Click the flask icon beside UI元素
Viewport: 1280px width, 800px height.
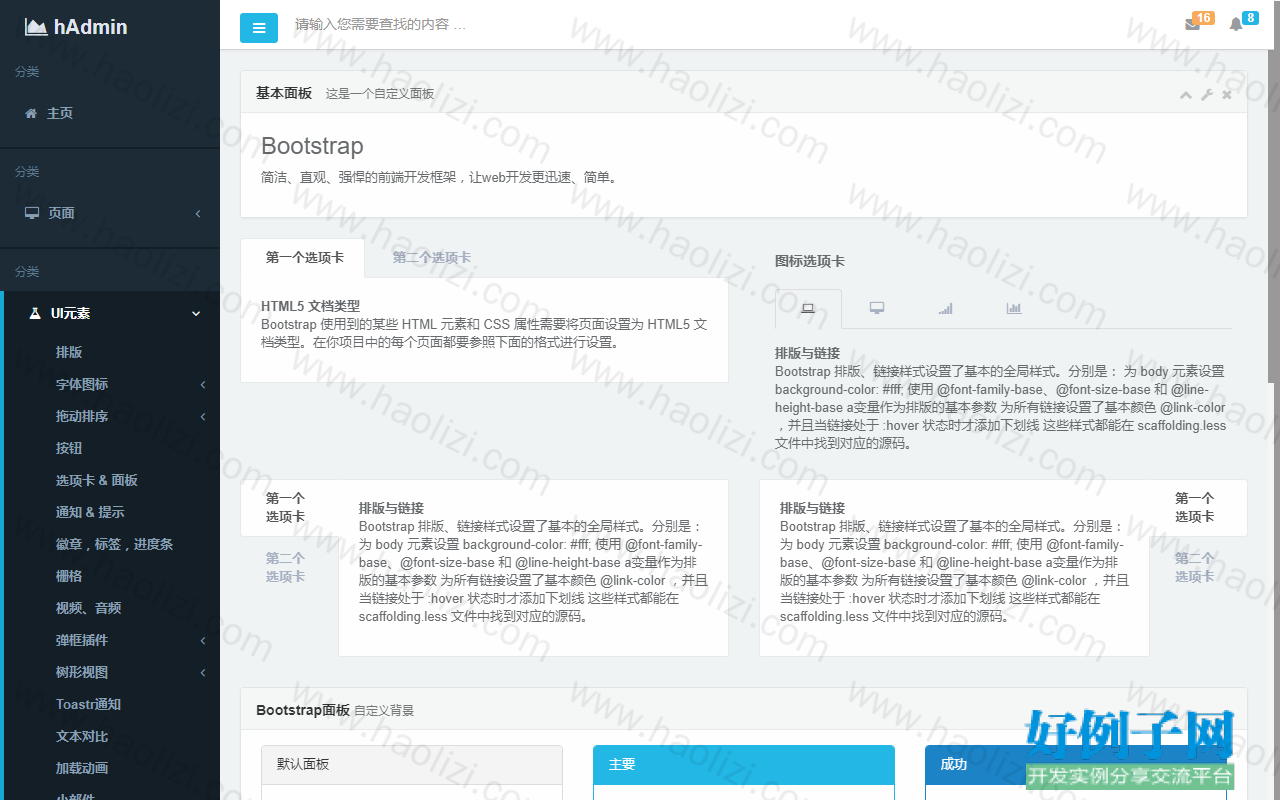tap(35, 313)
